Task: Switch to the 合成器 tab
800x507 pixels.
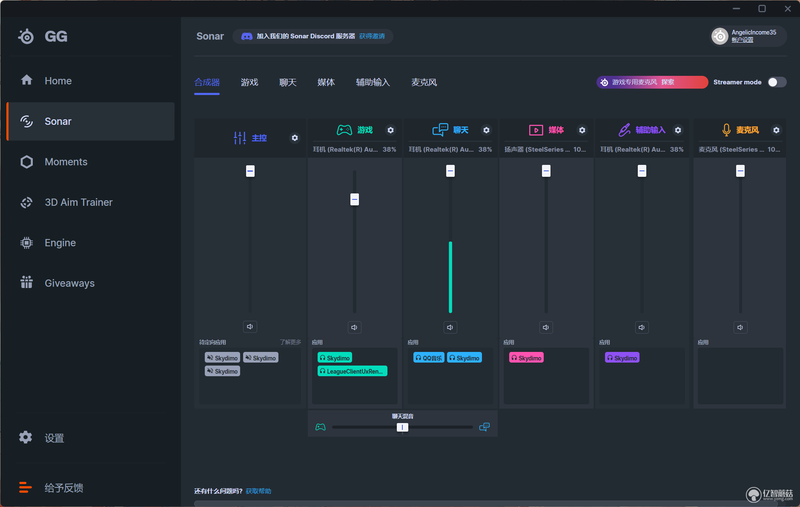Action: (x=207, y=83)
